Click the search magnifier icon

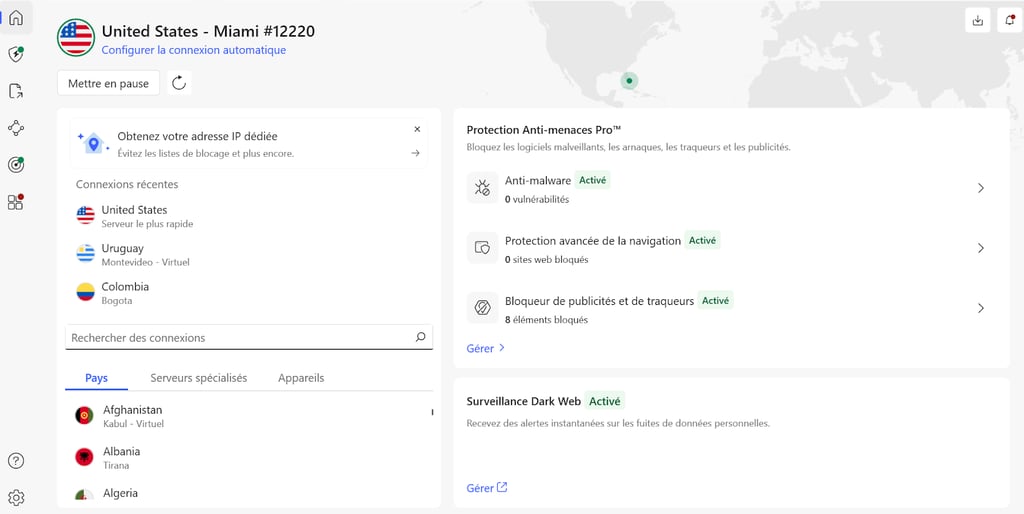click(x=420, y=337)
